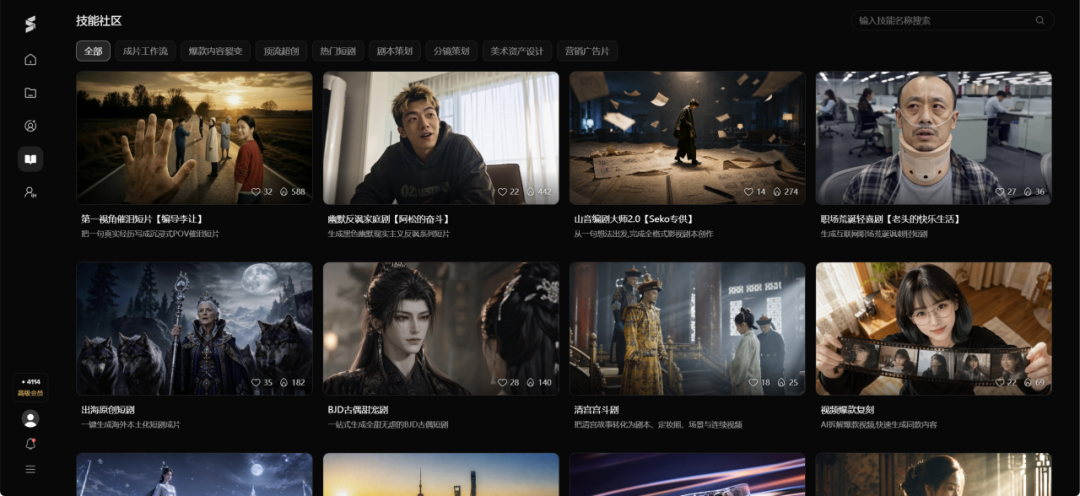
Task: Open thumbnail with flying paper sheets
Action: [x=687, y=138]
